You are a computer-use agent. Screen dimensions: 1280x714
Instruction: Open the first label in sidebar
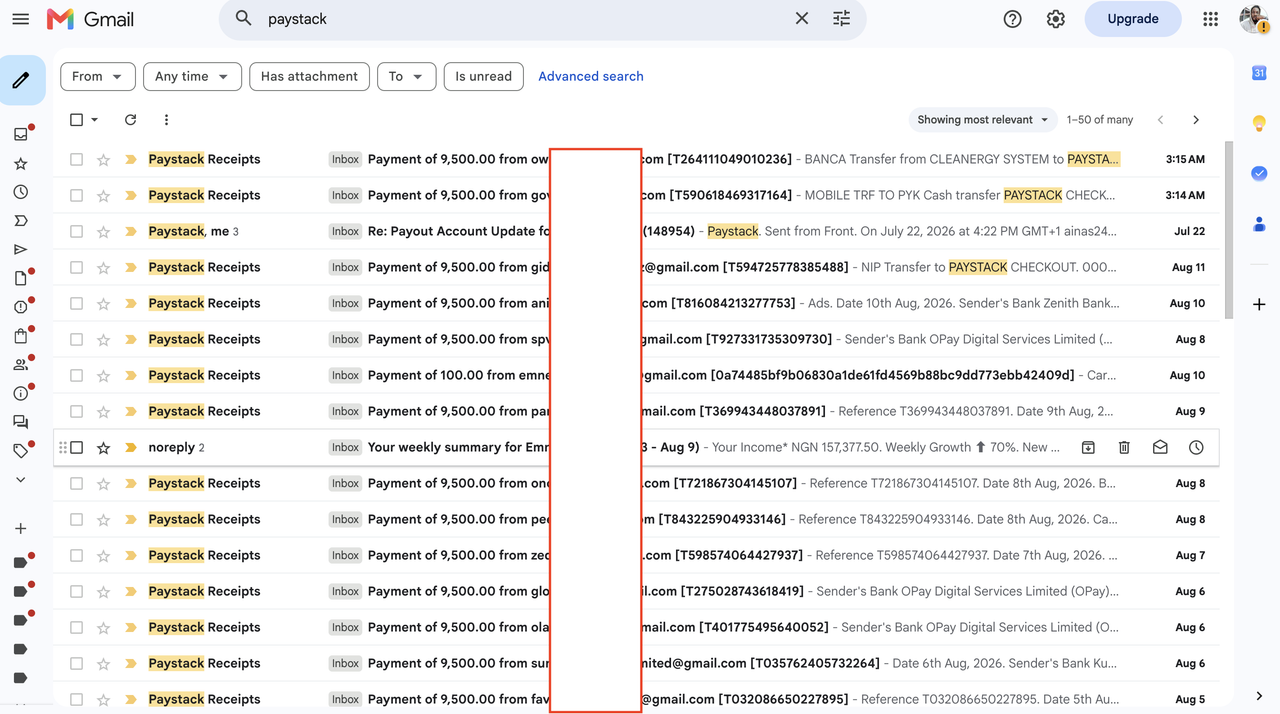pyautogui.click(x=21, y=562)
